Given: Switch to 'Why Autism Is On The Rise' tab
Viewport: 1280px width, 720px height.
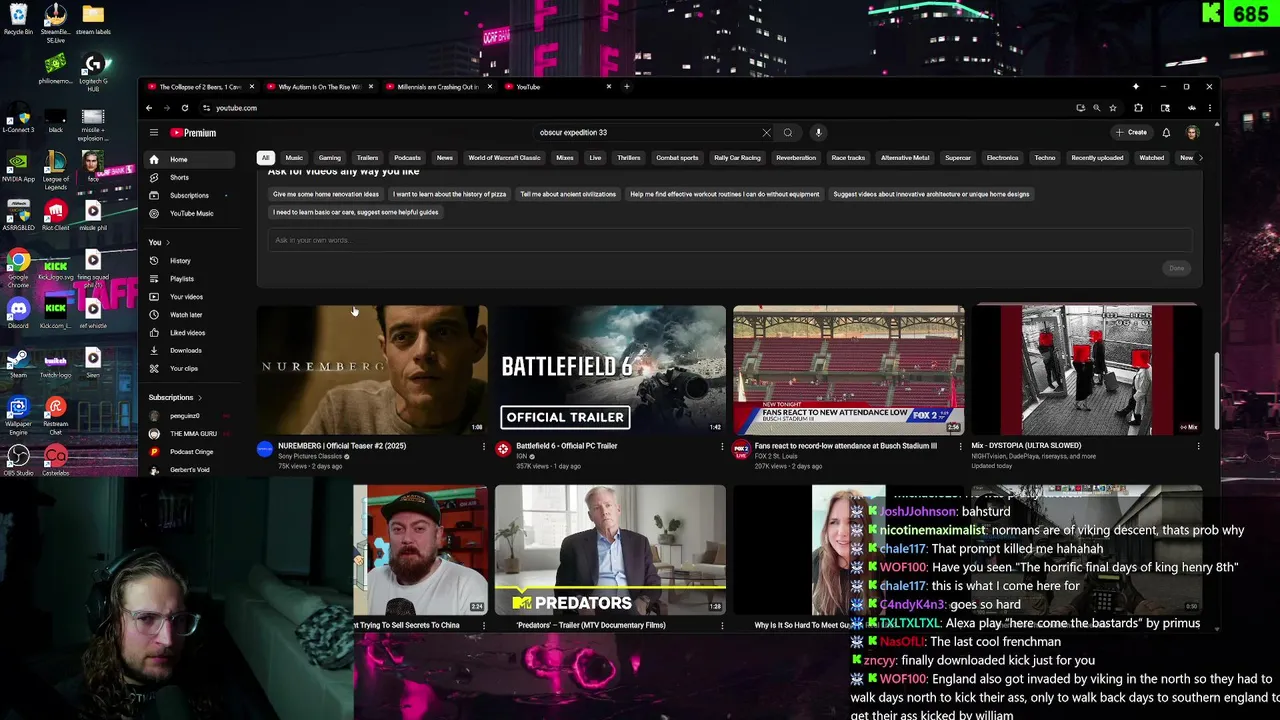Looking at the screenshot, I should pyautogui.click(x=319, y=87).
